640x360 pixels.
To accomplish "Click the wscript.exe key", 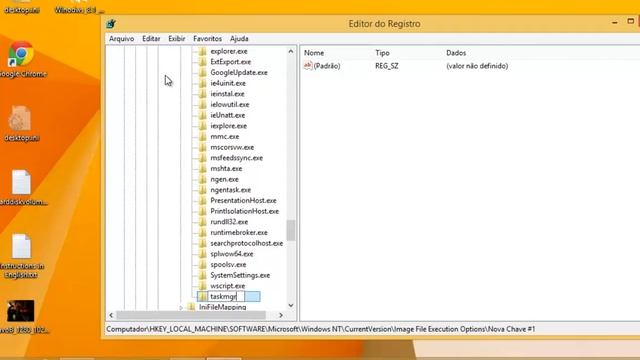I will point(228,286).
